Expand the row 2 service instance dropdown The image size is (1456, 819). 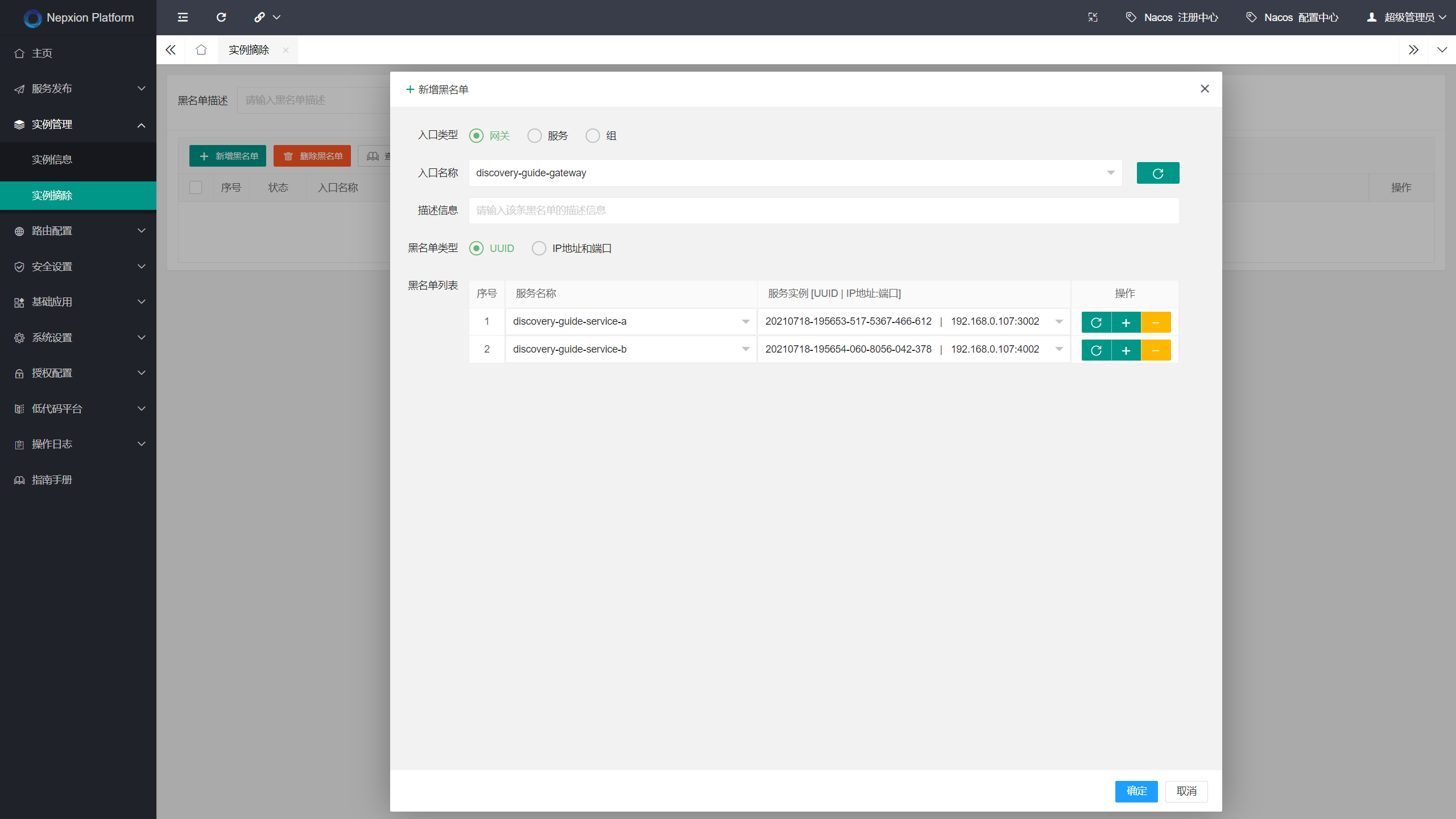click(1059, 349)
